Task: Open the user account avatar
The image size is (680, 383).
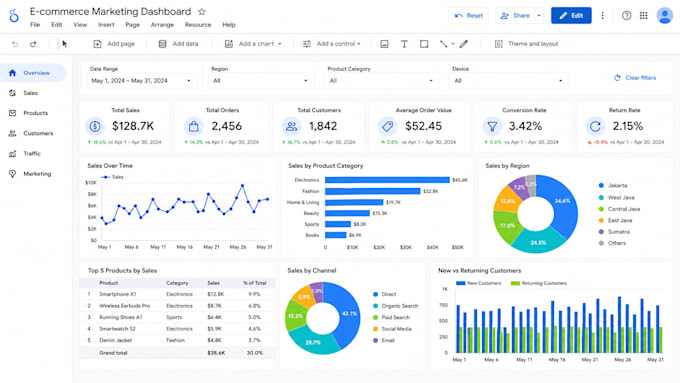Action: (x=664, y=16)
